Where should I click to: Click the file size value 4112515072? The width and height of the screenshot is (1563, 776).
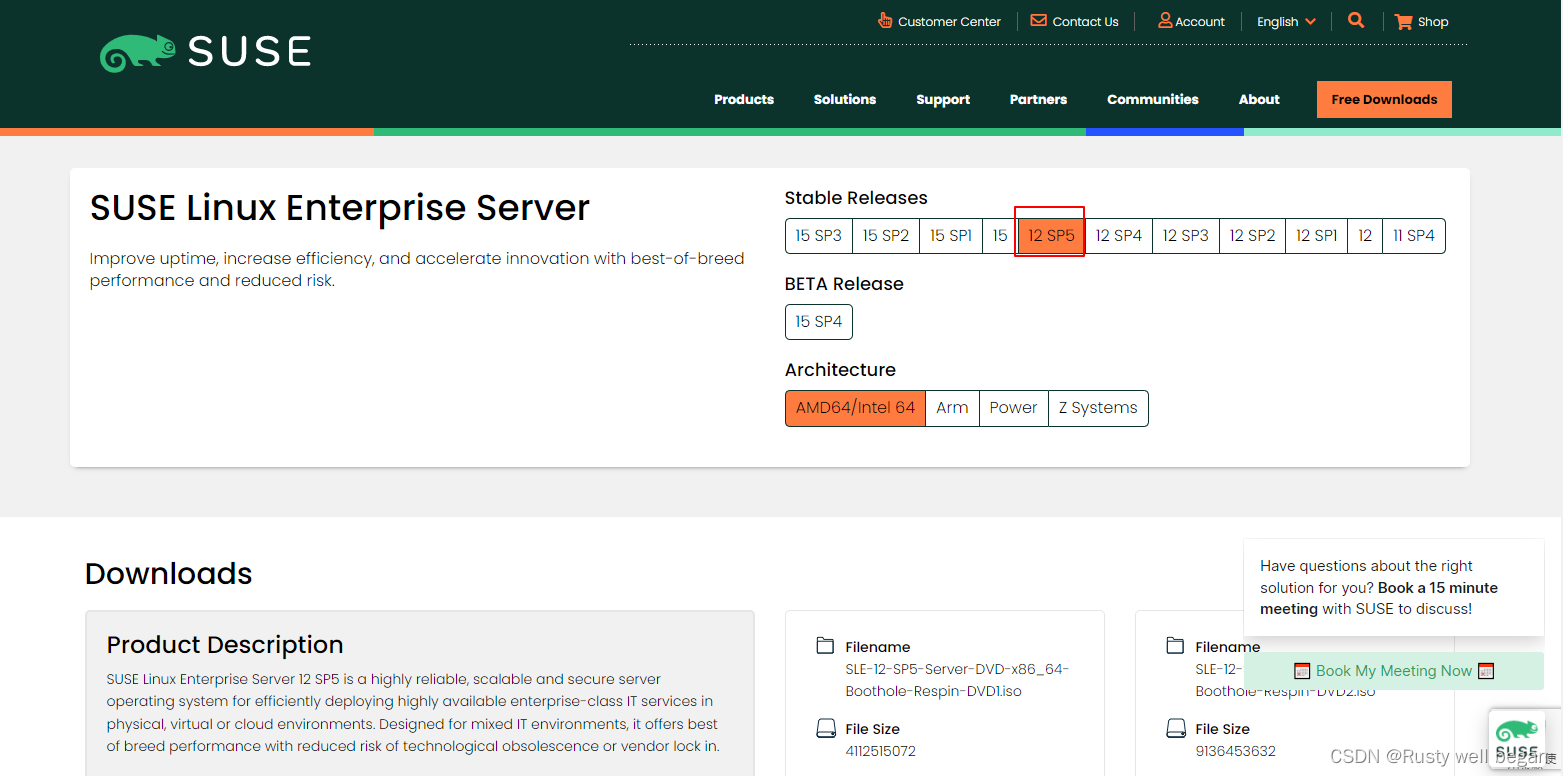pos(880,751)
